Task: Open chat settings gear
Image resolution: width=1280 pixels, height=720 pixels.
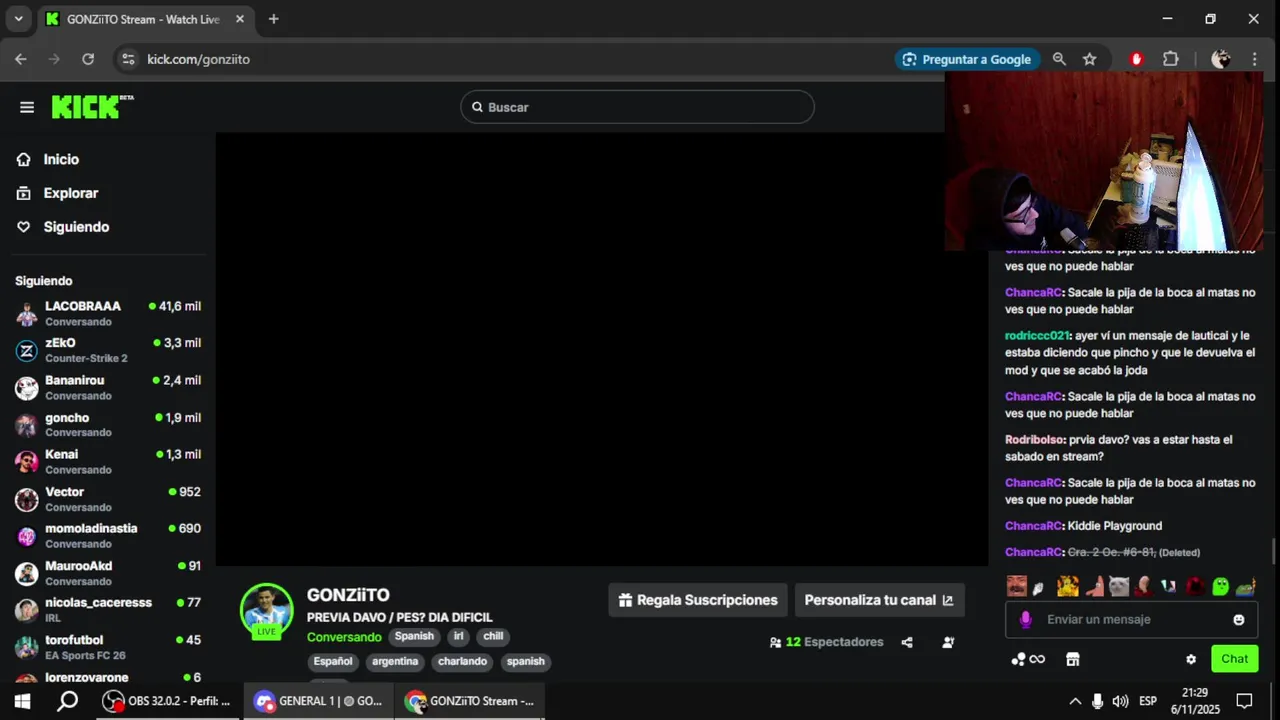Action: click(x=1191, y=659)
